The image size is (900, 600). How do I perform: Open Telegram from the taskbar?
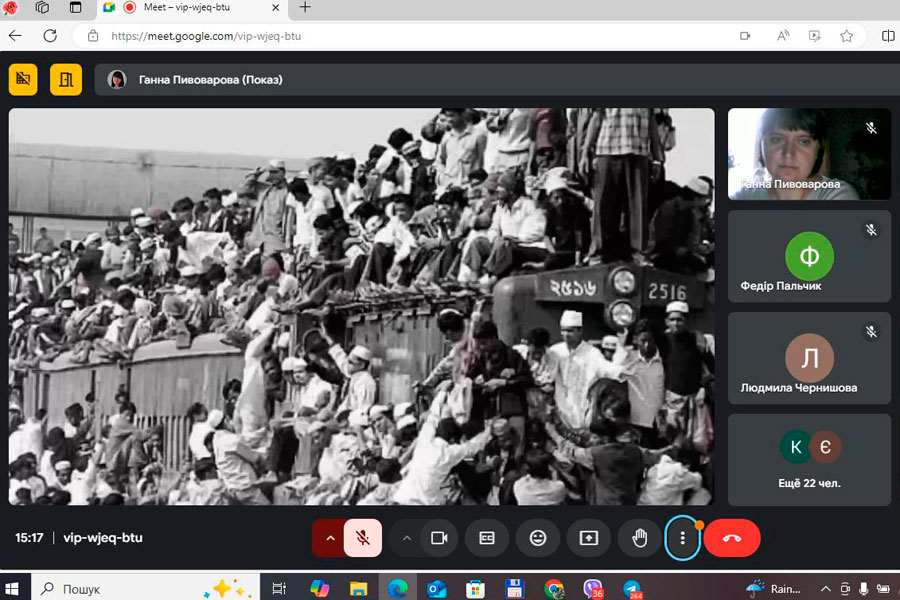[632, 589]
